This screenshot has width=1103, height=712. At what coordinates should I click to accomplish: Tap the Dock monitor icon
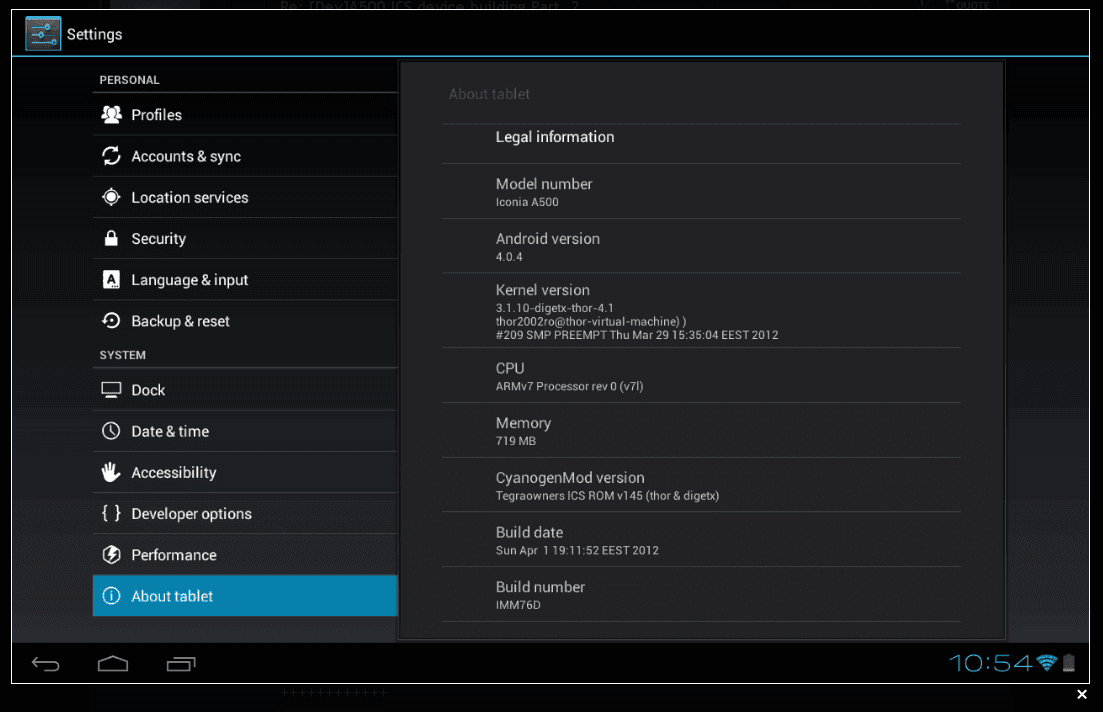(111, 390)
